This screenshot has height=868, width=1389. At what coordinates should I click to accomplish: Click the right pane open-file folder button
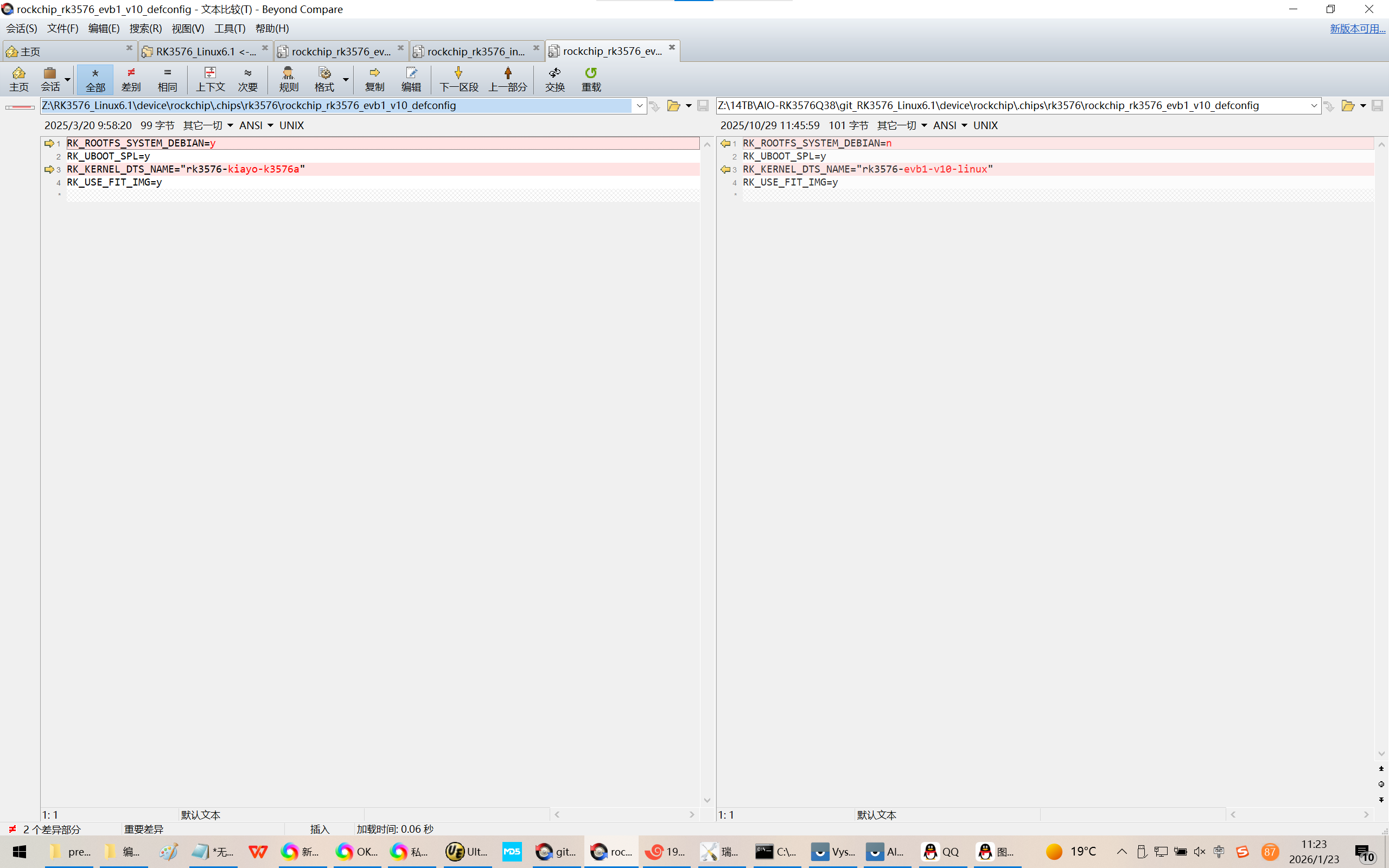click(1347, 106)
